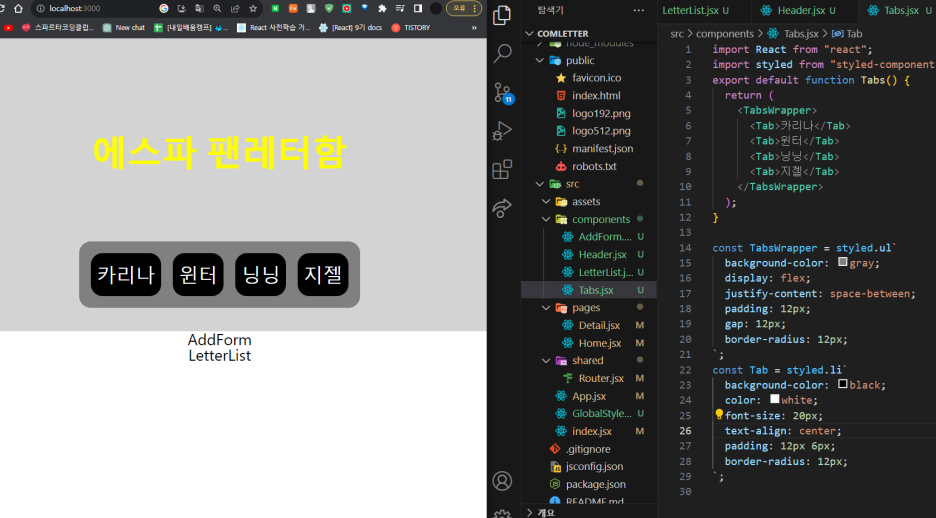Toggle Chrome side panel icon
The width and height of the screenshot is (936, 518).
(418, 8)
